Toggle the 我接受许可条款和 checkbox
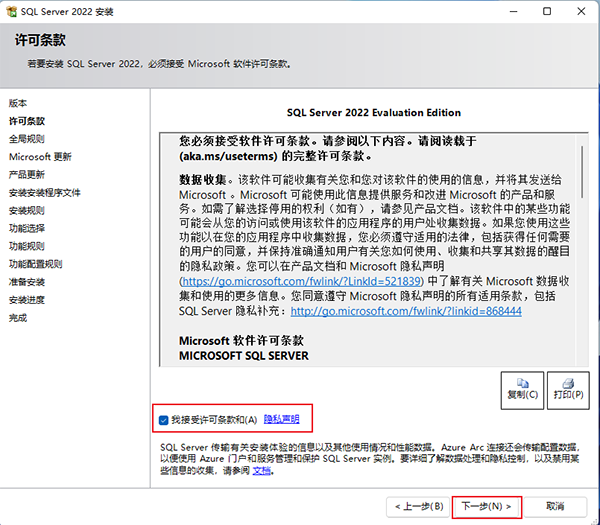Image resolution: width=600 pixels, height=525 pixels. coord(163,420)
